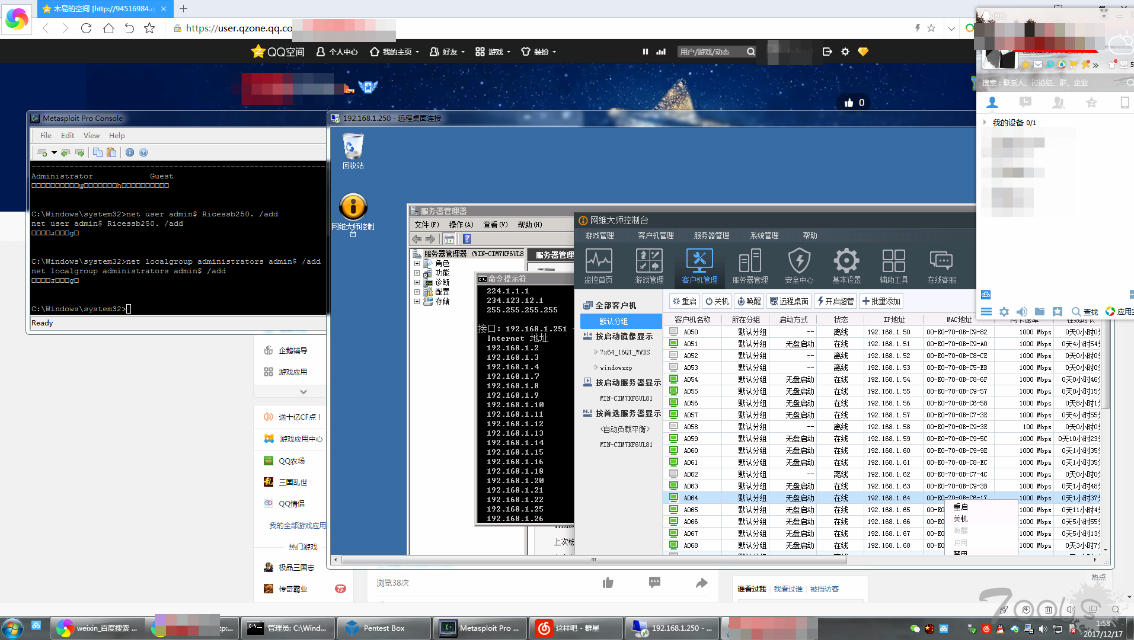Select client row A064 in the table
Image resolution: width=1134 pixels, height=640 pixels.
[x=884, y=498]
